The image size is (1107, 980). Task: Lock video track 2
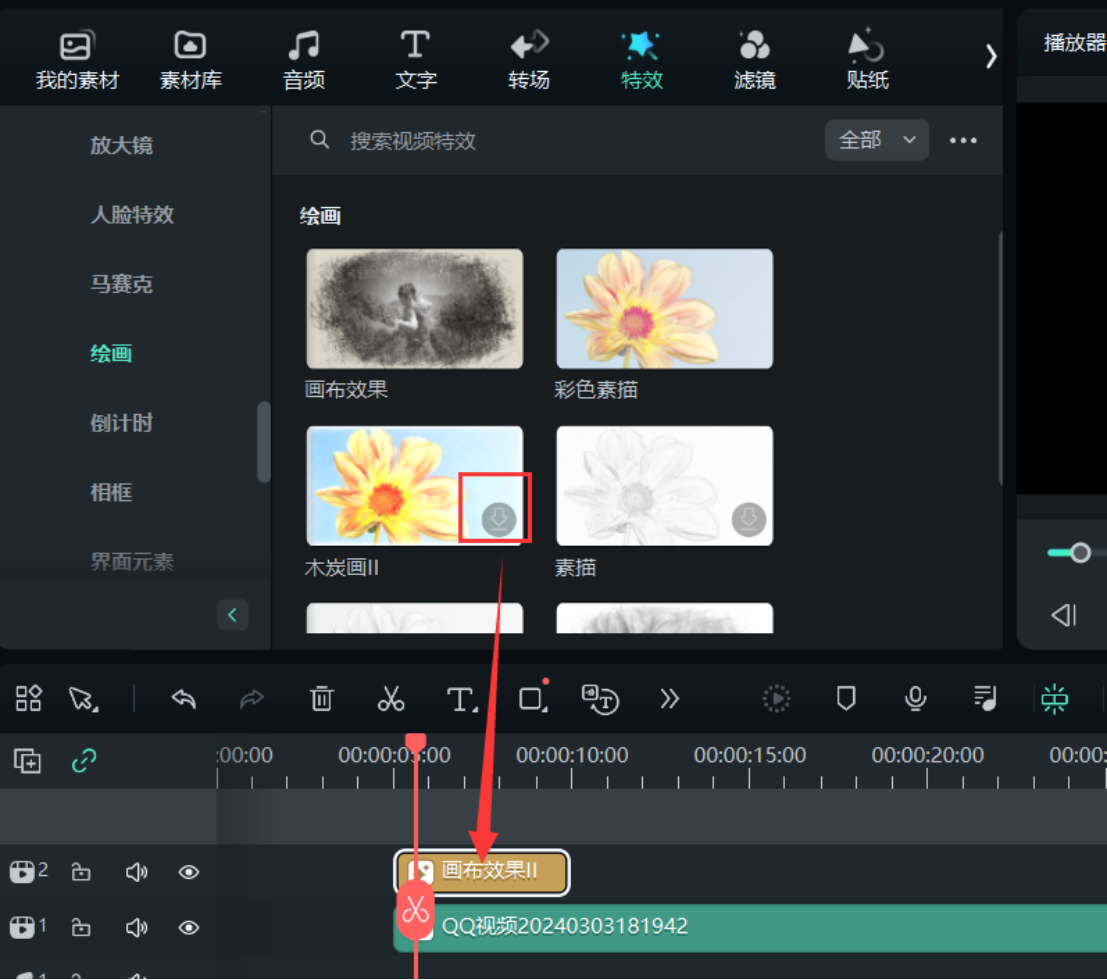pyautogui.click(x=81, y=872)
